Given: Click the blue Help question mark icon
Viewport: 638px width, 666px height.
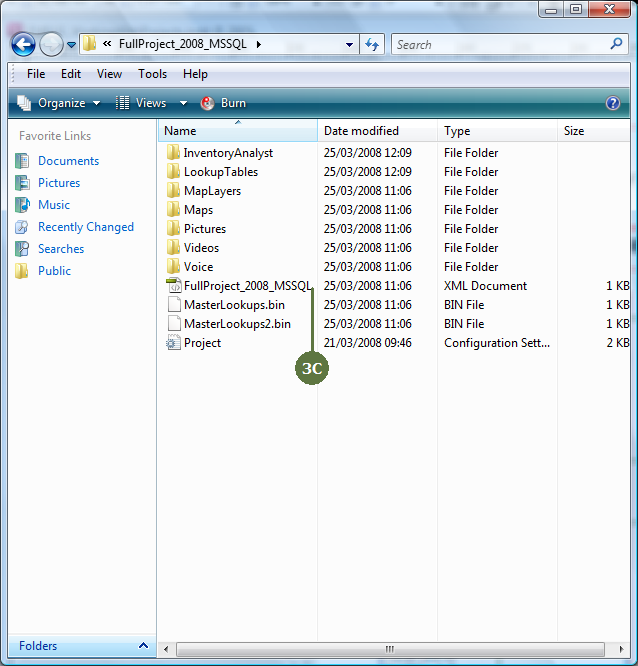Looking at the screenshot, I should click(x=613, y=103).
